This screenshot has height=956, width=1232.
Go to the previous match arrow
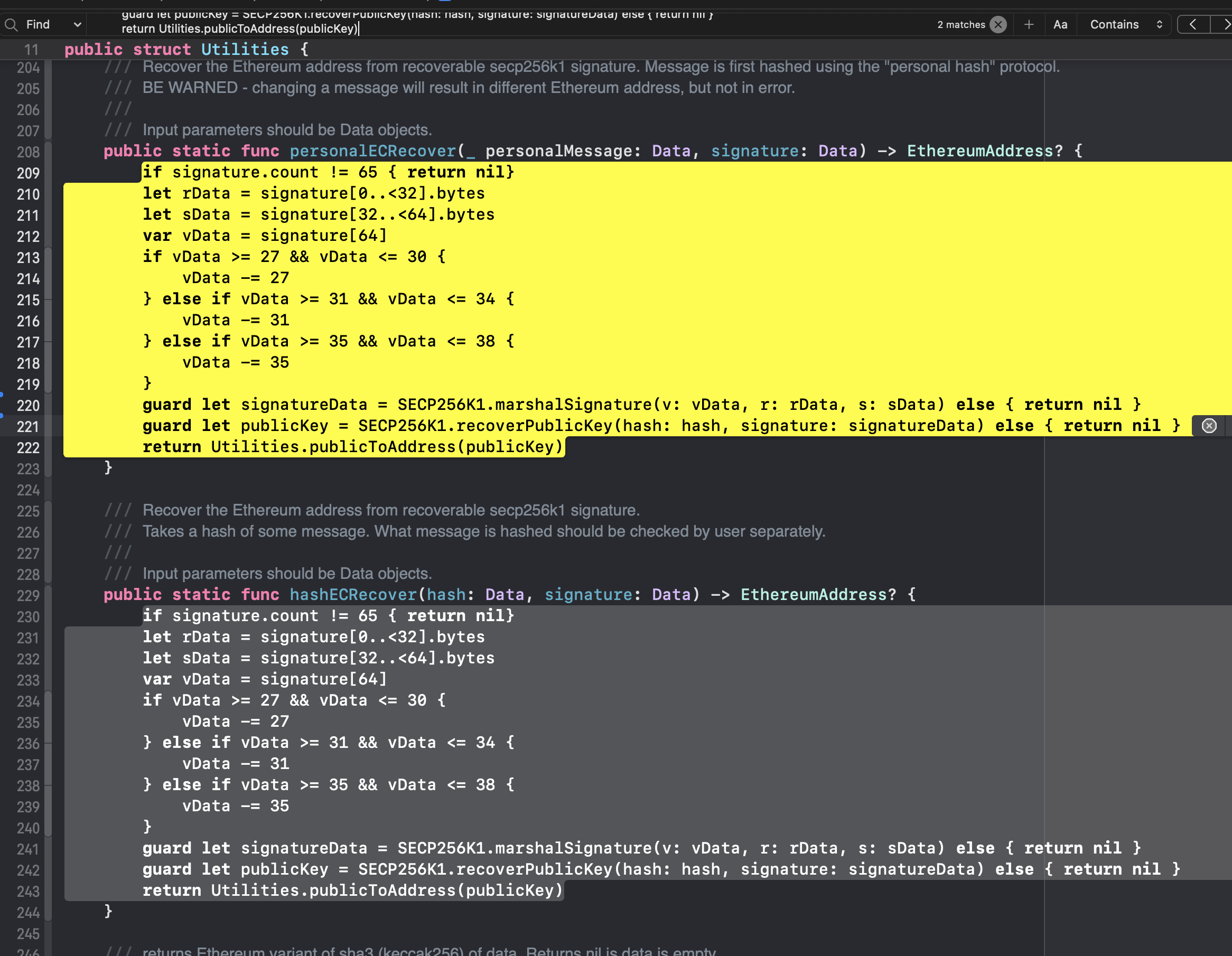[1192, 24]
